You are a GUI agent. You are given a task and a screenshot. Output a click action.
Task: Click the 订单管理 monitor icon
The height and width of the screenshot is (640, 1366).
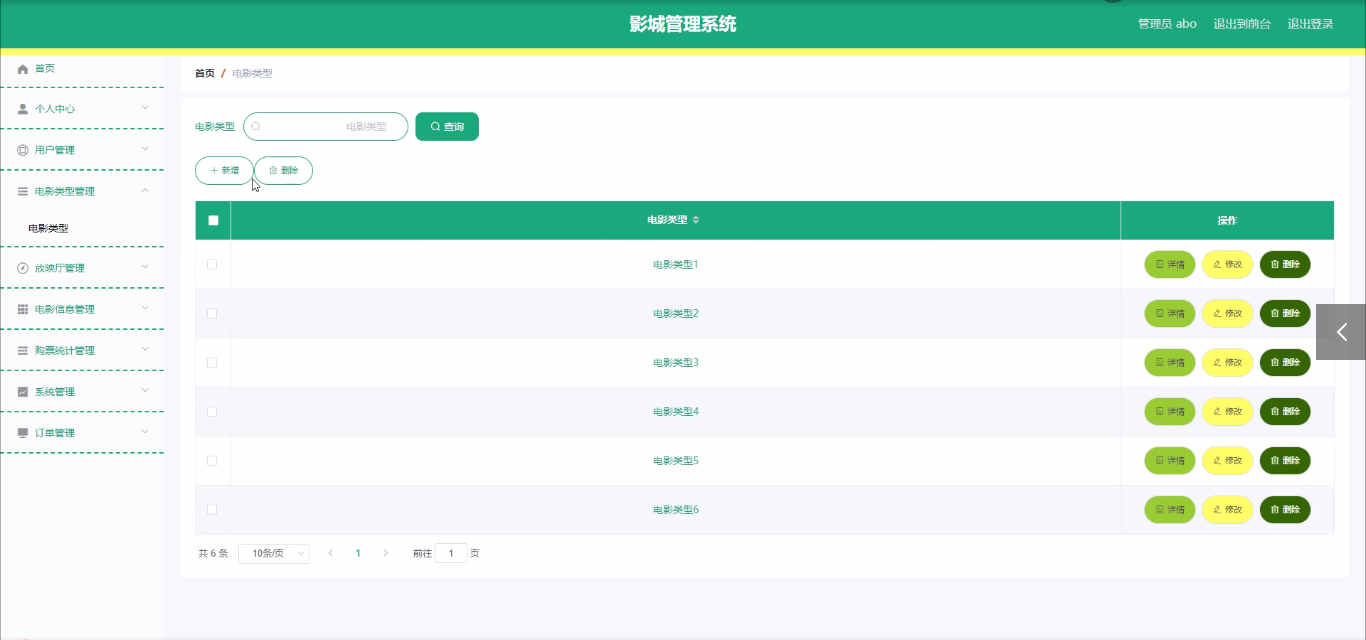[23, 433]
